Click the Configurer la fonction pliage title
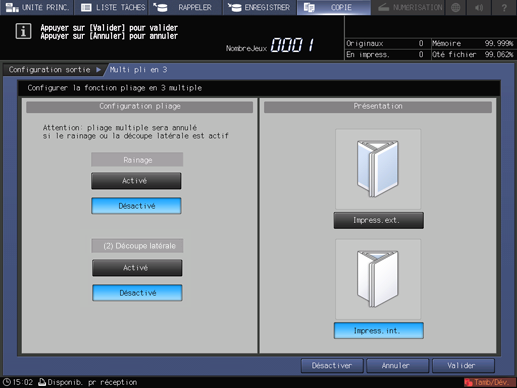This screenshot has width=517, height=388. point(115,88)
